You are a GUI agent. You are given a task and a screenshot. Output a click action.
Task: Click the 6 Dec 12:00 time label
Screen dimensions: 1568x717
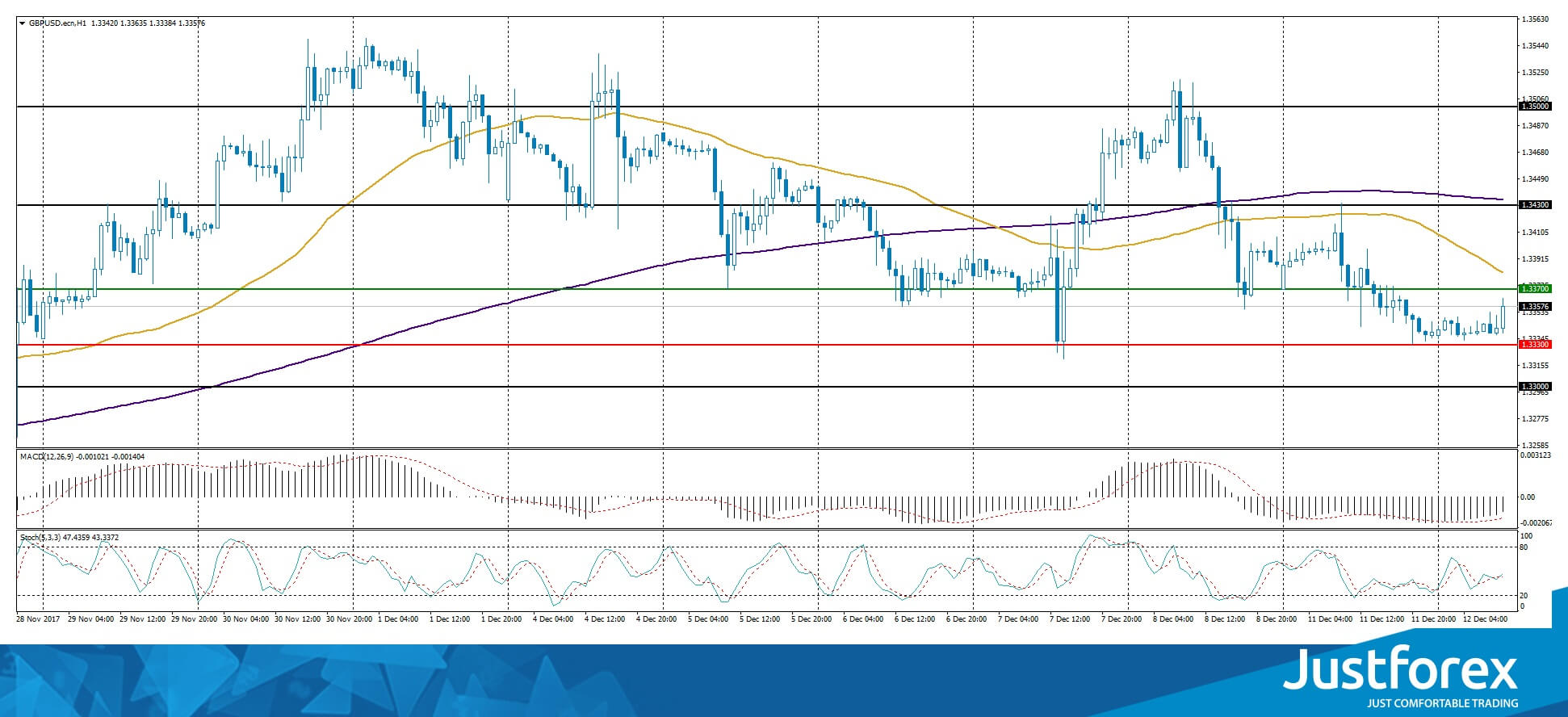pos(915,619)
